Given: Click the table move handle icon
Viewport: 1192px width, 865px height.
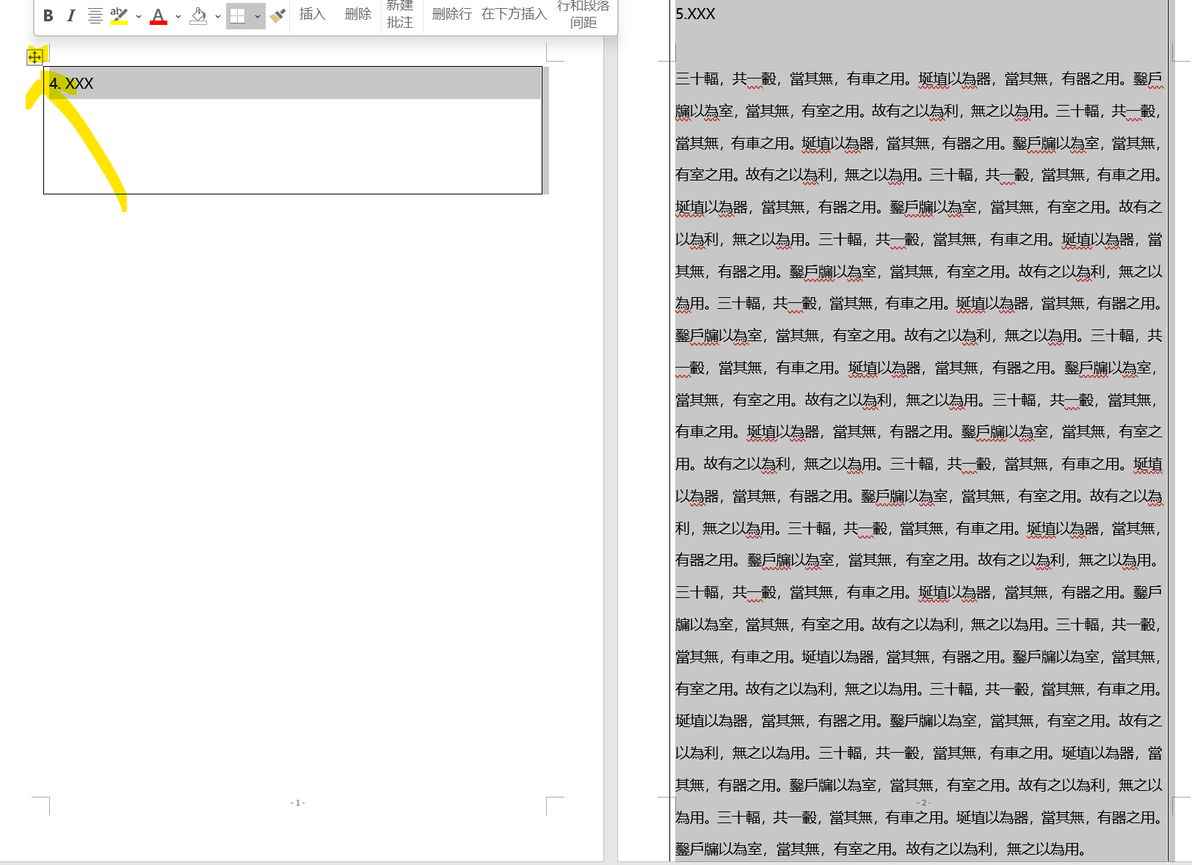Looking at the screenshot, I should point(35,57).
